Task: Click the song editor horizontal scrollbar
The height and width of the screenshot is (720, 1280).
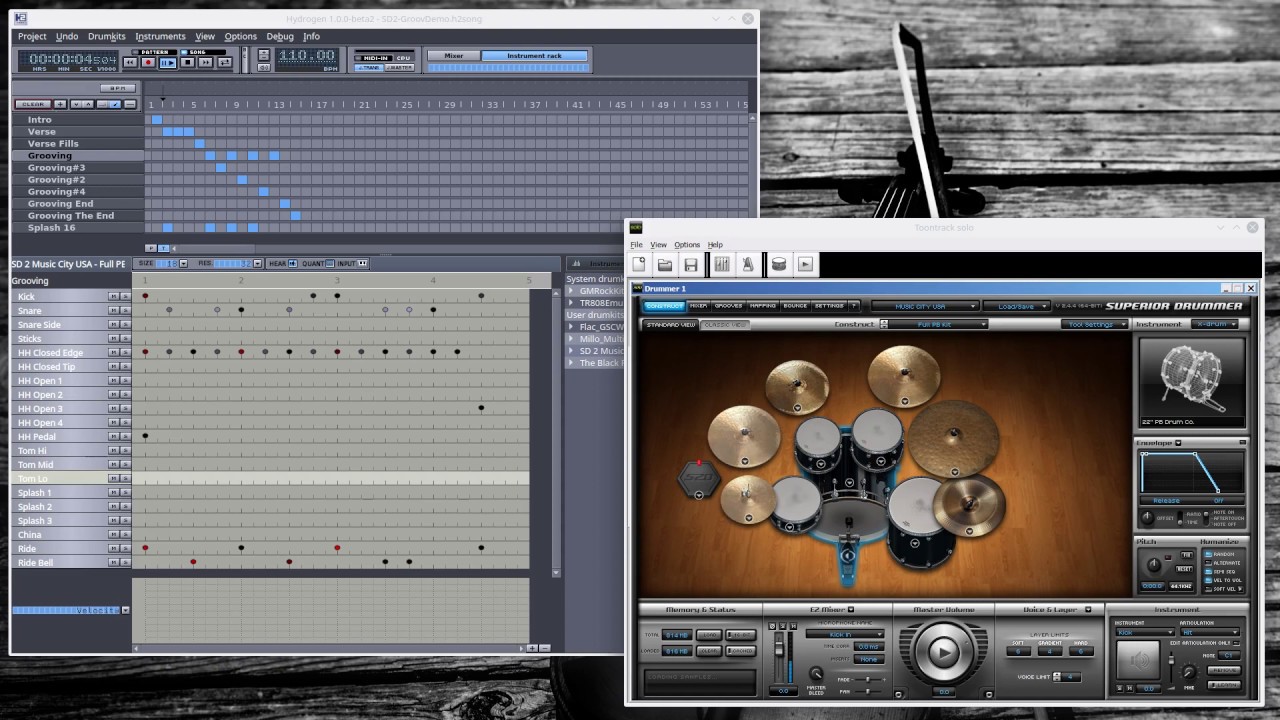Action: click(x=460, y=248)
